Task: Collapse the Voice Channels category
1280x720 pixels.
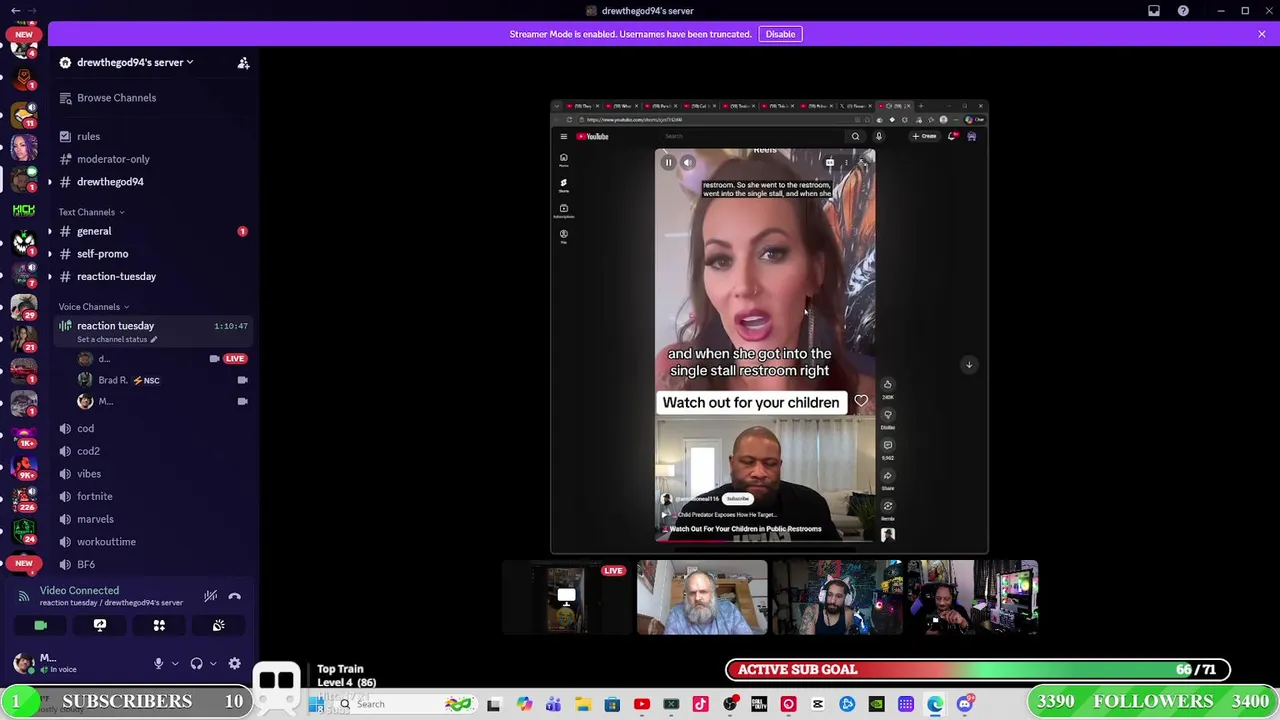Action: (94, 307)
